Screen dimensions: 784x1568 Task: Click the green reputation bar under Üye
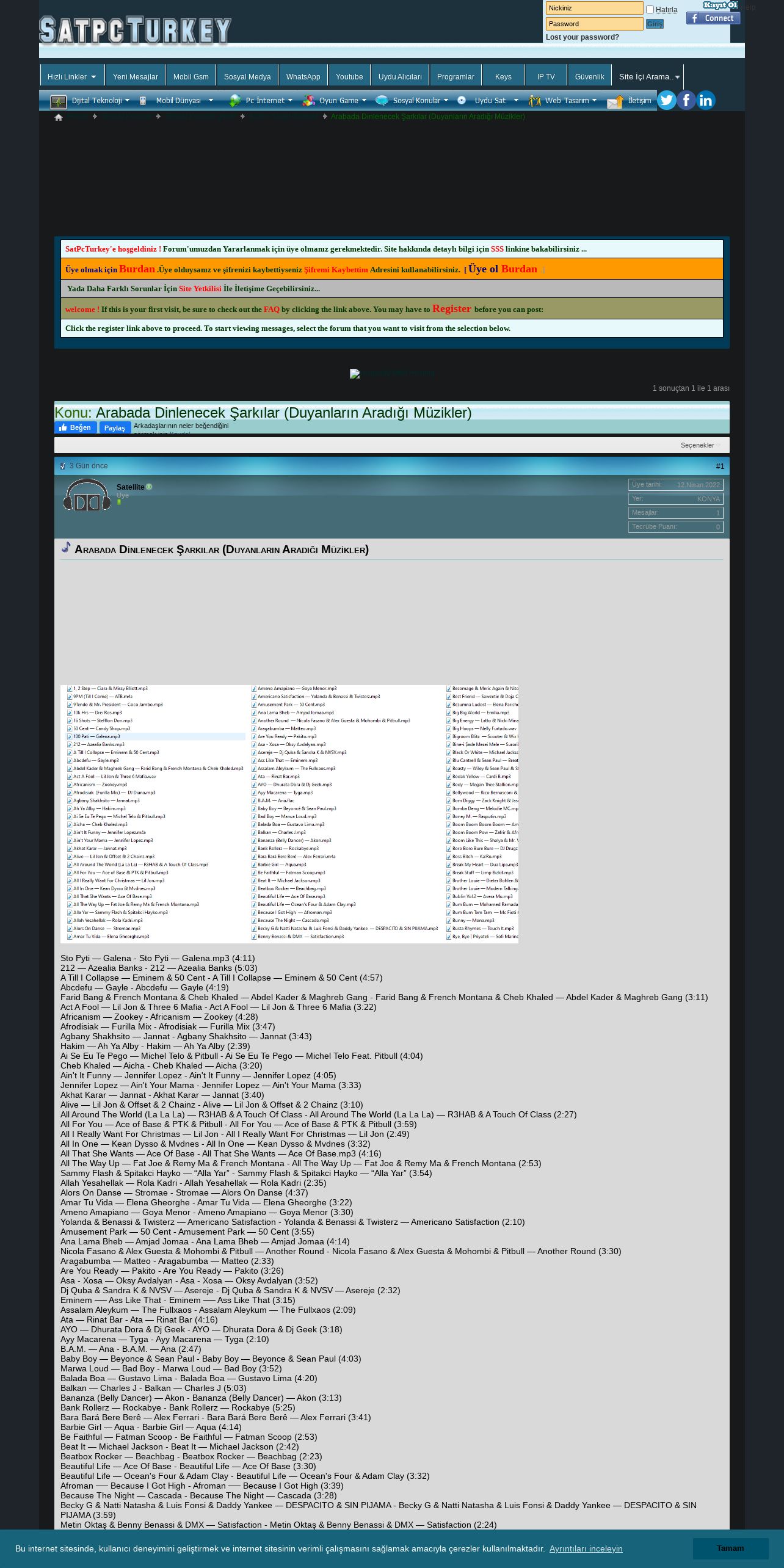pos(119,502)
